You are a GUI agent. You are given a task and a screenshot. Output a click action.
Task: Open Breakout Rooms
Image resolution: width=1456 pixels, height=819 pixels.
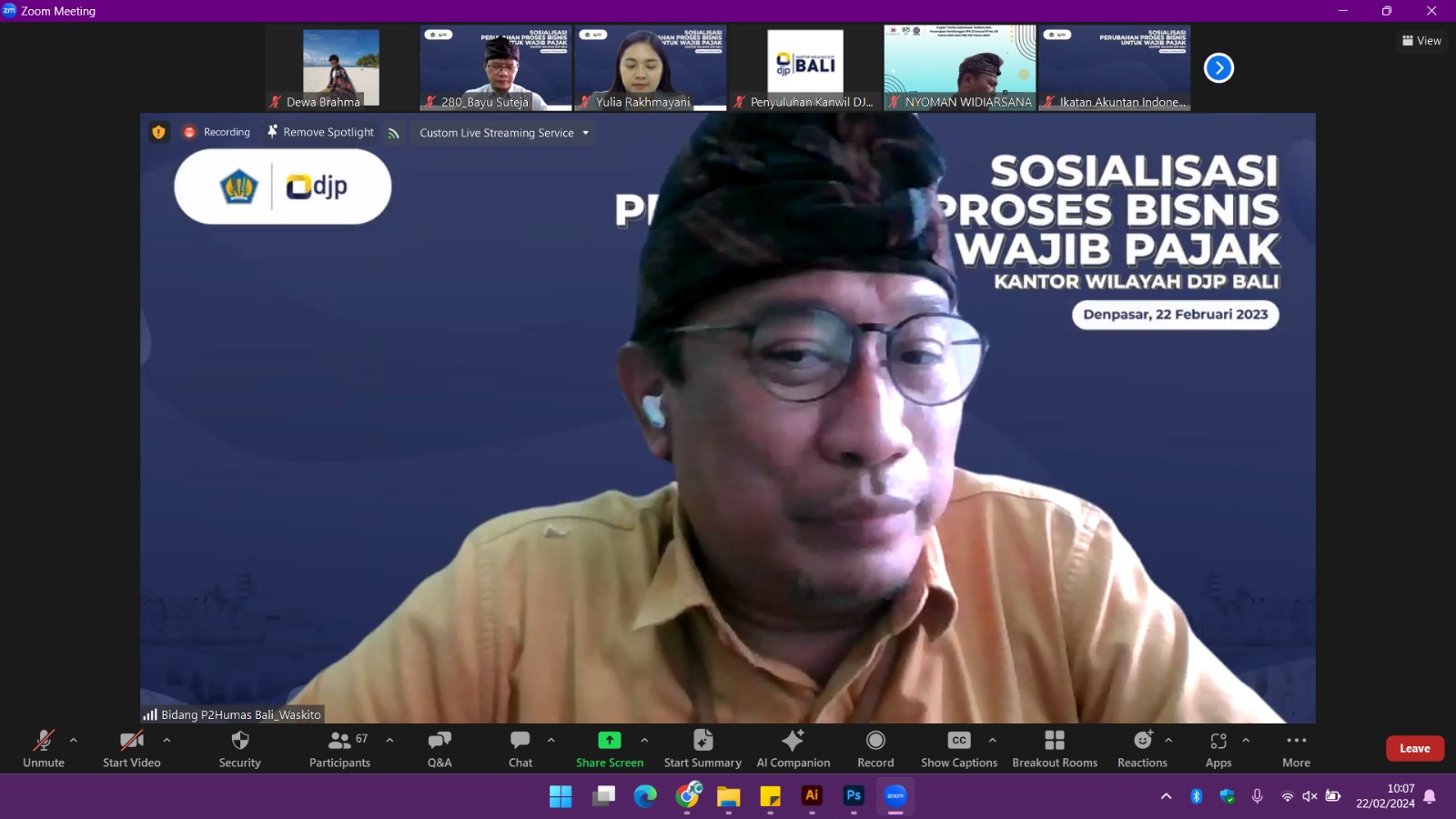pos(1055,748)
